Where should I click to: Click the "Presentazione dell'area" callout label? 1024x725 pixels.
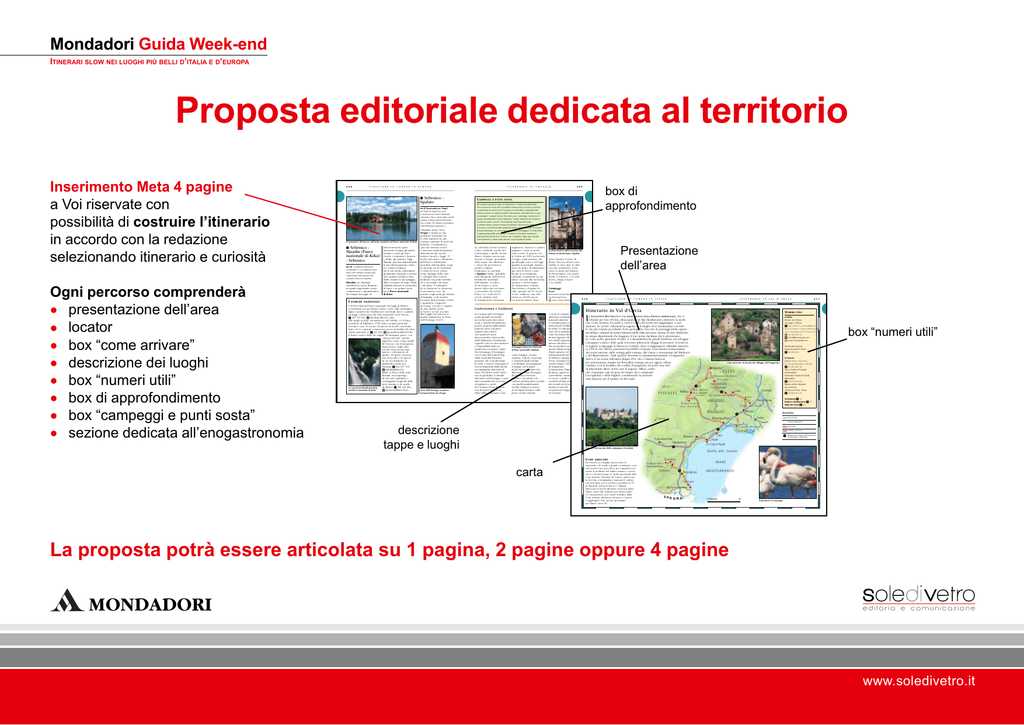pyautogui.click(x=659, y=258)
